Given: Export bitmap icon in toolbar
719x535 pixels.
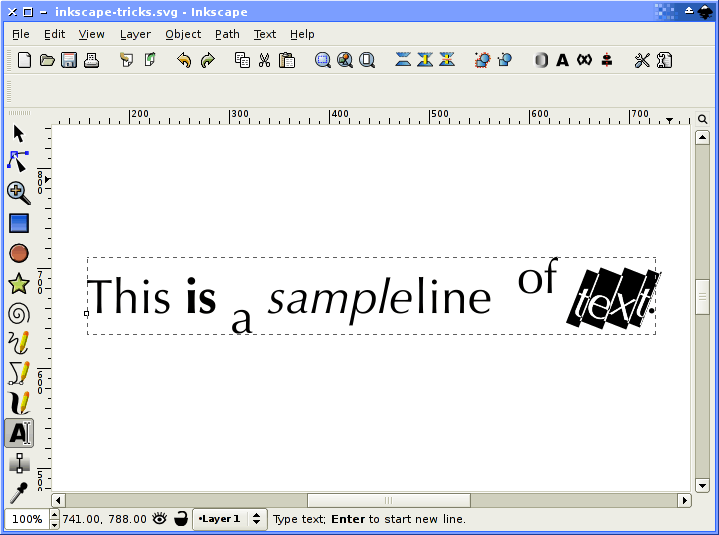Looking at the screenshot, I should click(x=149, y=60).
